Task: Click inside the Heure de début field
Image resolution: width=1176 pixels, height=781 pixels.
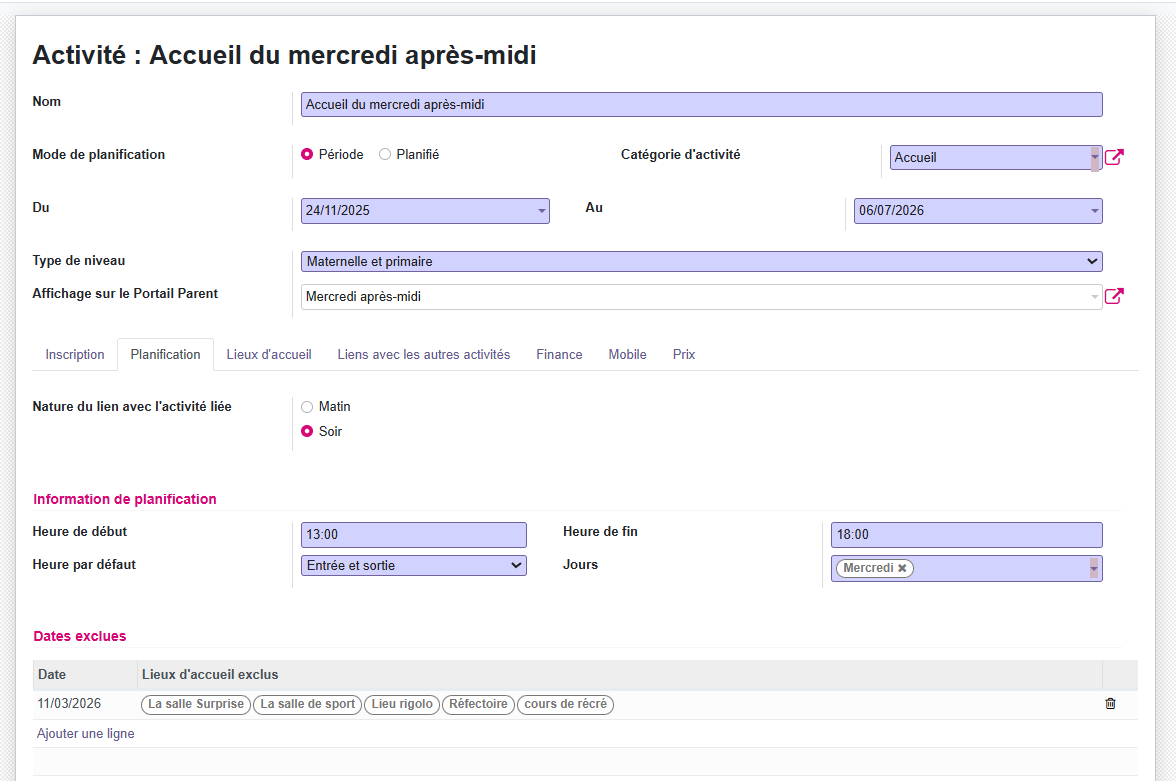Action: tap(413, 534)
